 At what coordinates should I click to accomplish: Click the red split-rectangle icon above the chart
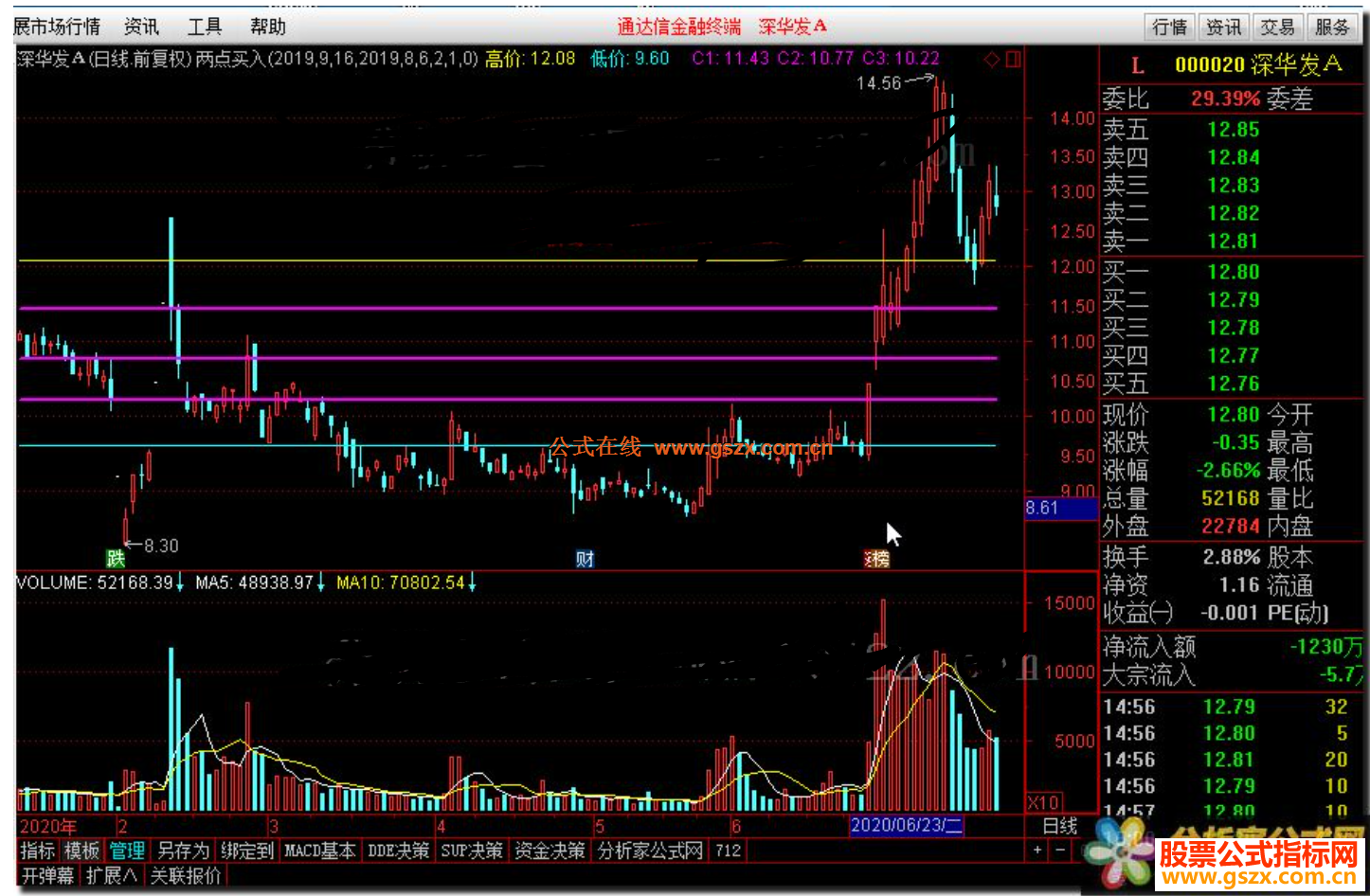click(x=1013, y=60)
